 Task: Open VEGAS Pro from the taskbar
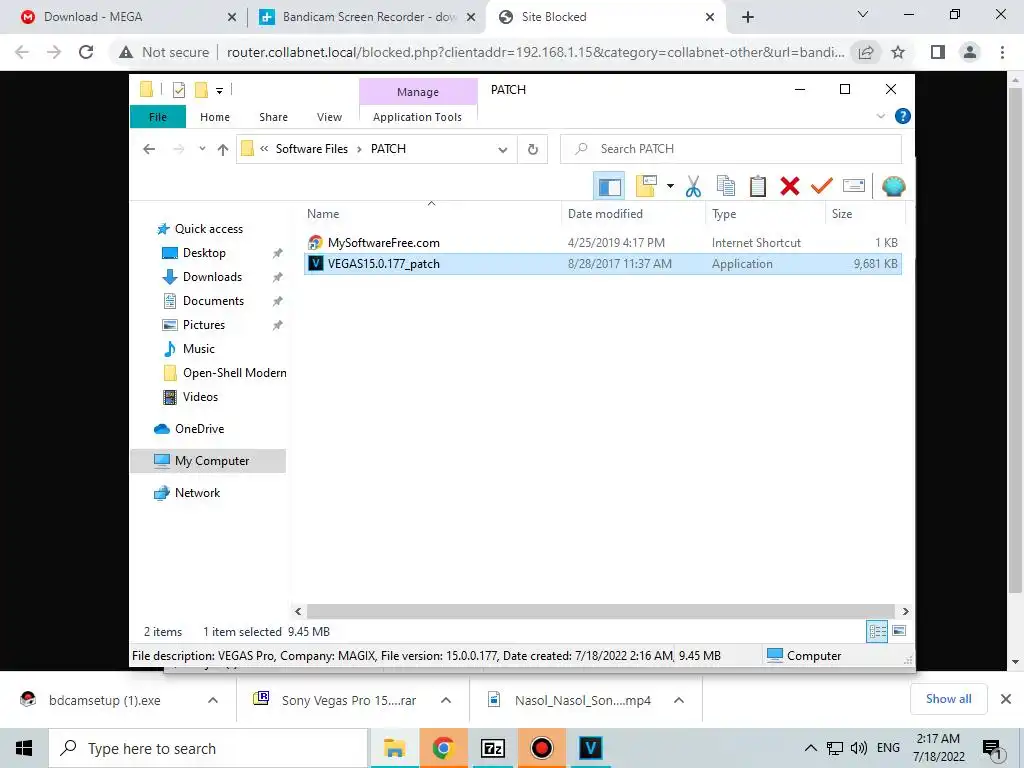click(590, 748)
